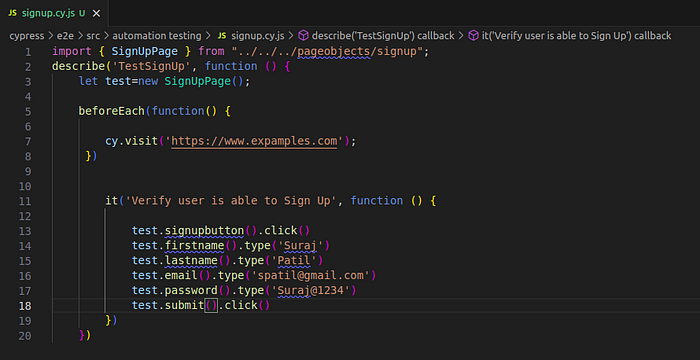The width and height of the screenshot is (700, 360).
Task: Click the from keyword on line 1
Action: [x=211, y=51]
